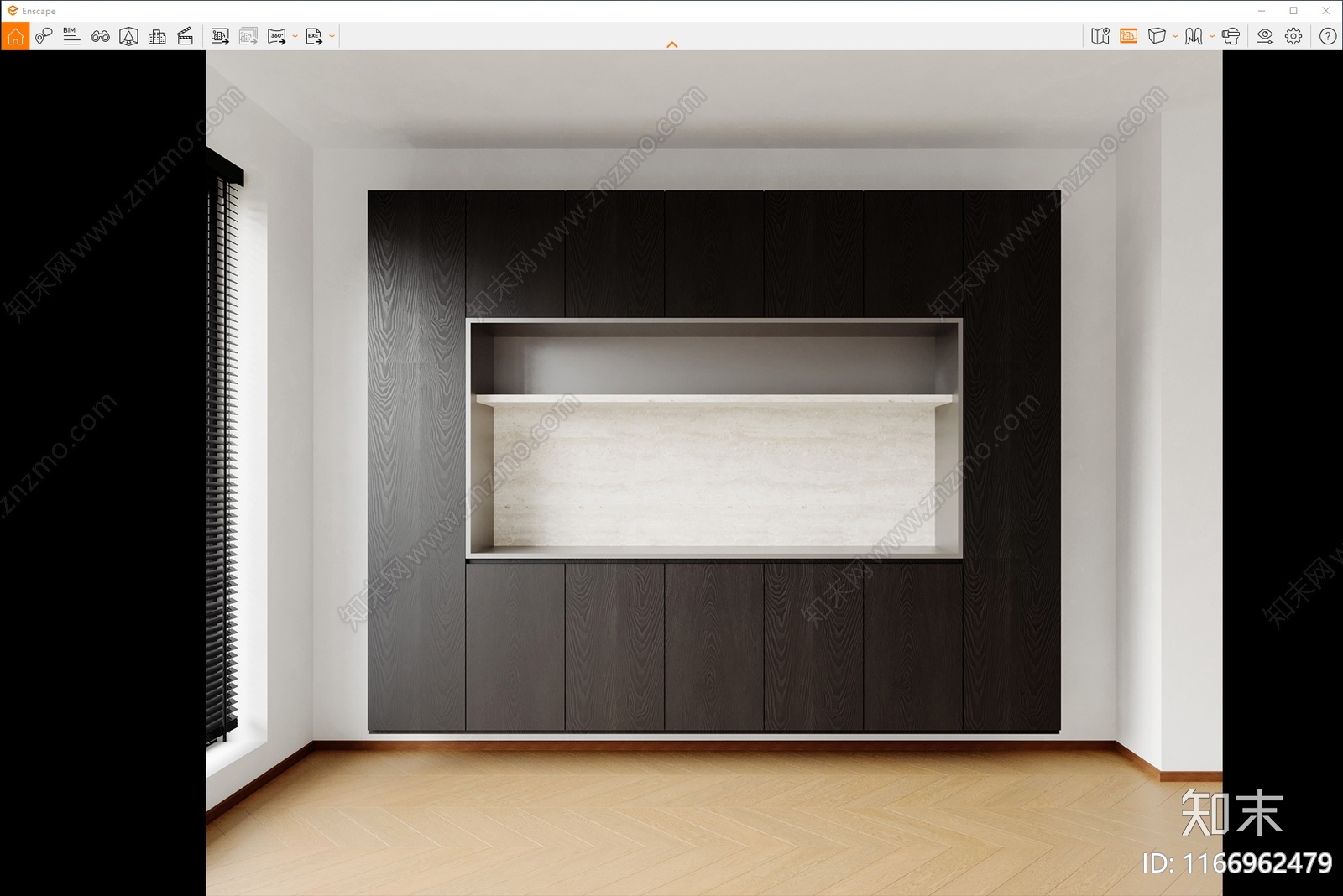Click the orange Home button
This screenshot has height=896, width=1343.
pos(15,36)
